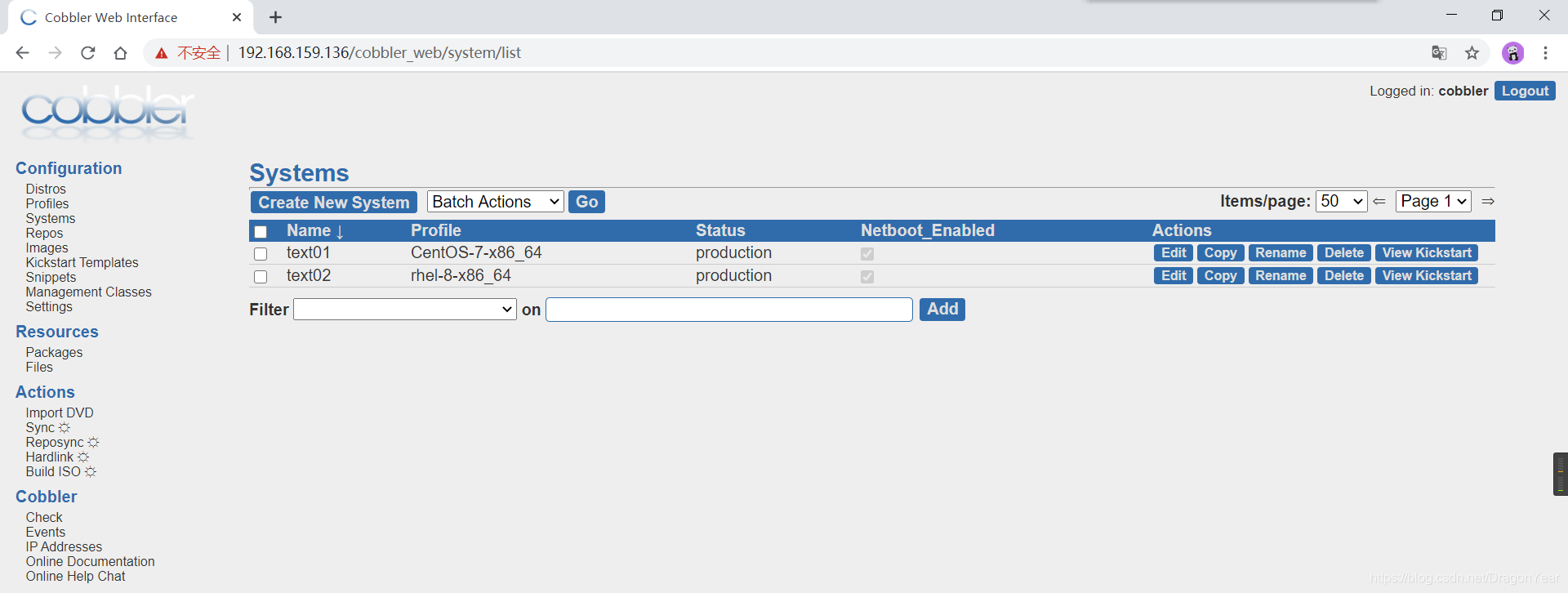Sort by the Status column header

720,230
